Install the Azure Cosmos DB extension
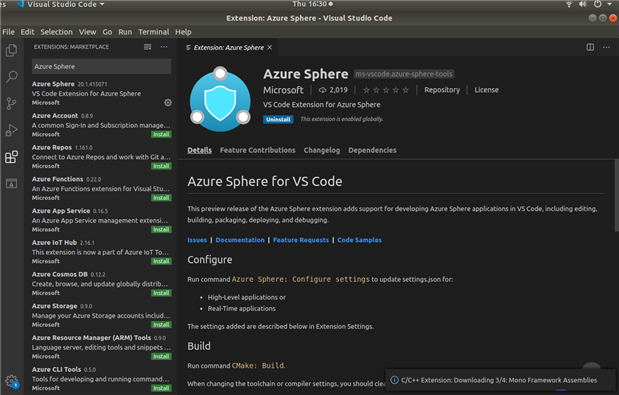Viewport: 619px width, 395px height. pos(161,293)
